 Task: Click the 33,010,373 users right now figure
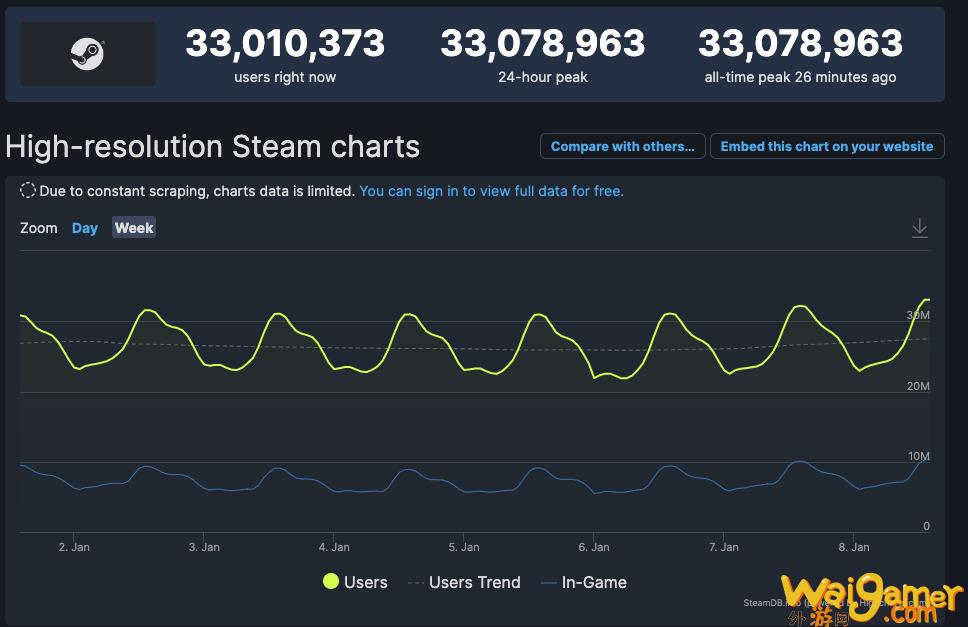coord(285,43)
